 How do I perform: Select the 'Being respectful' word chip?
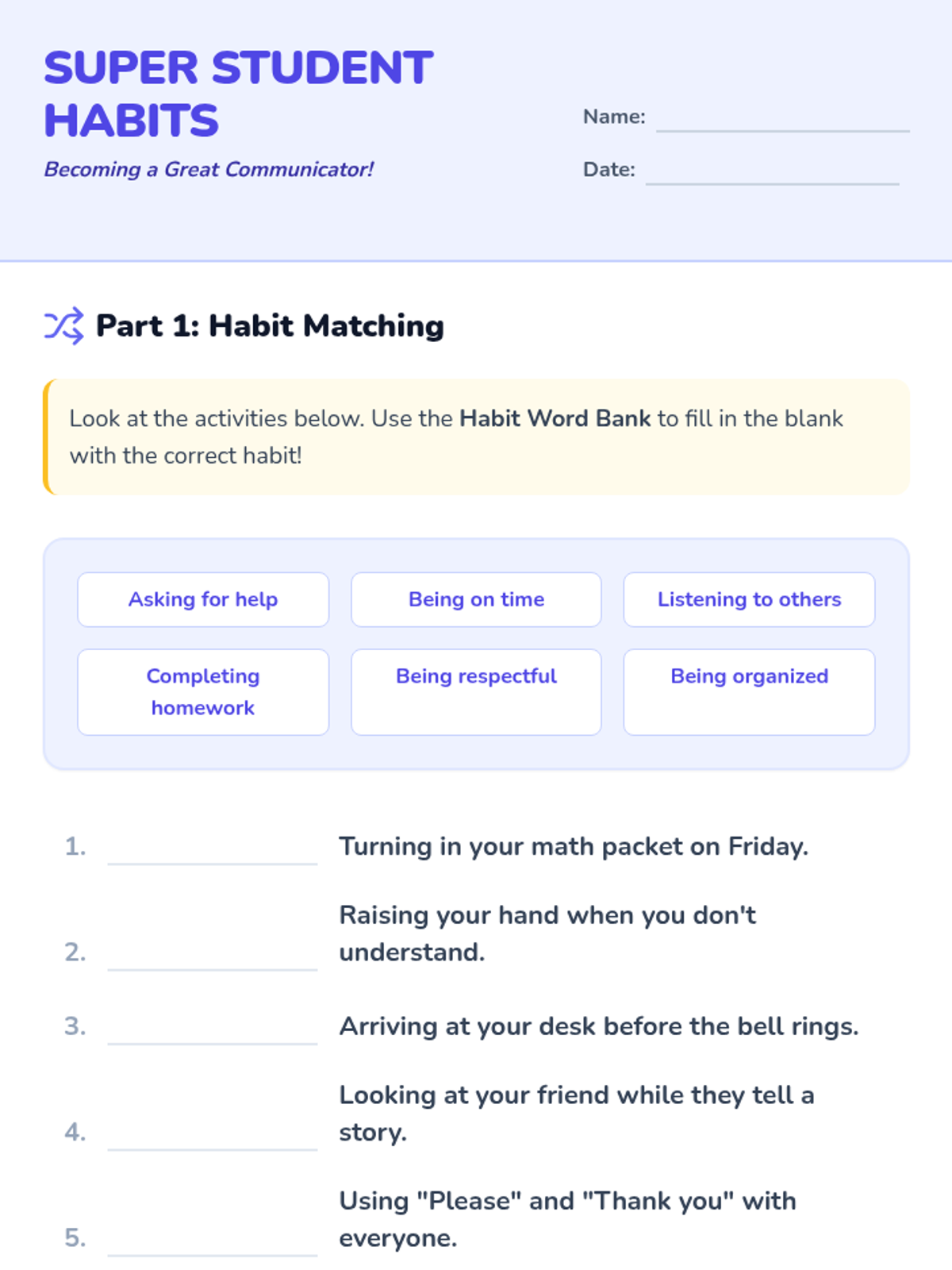pyautogui.click(x=476, y=691)
